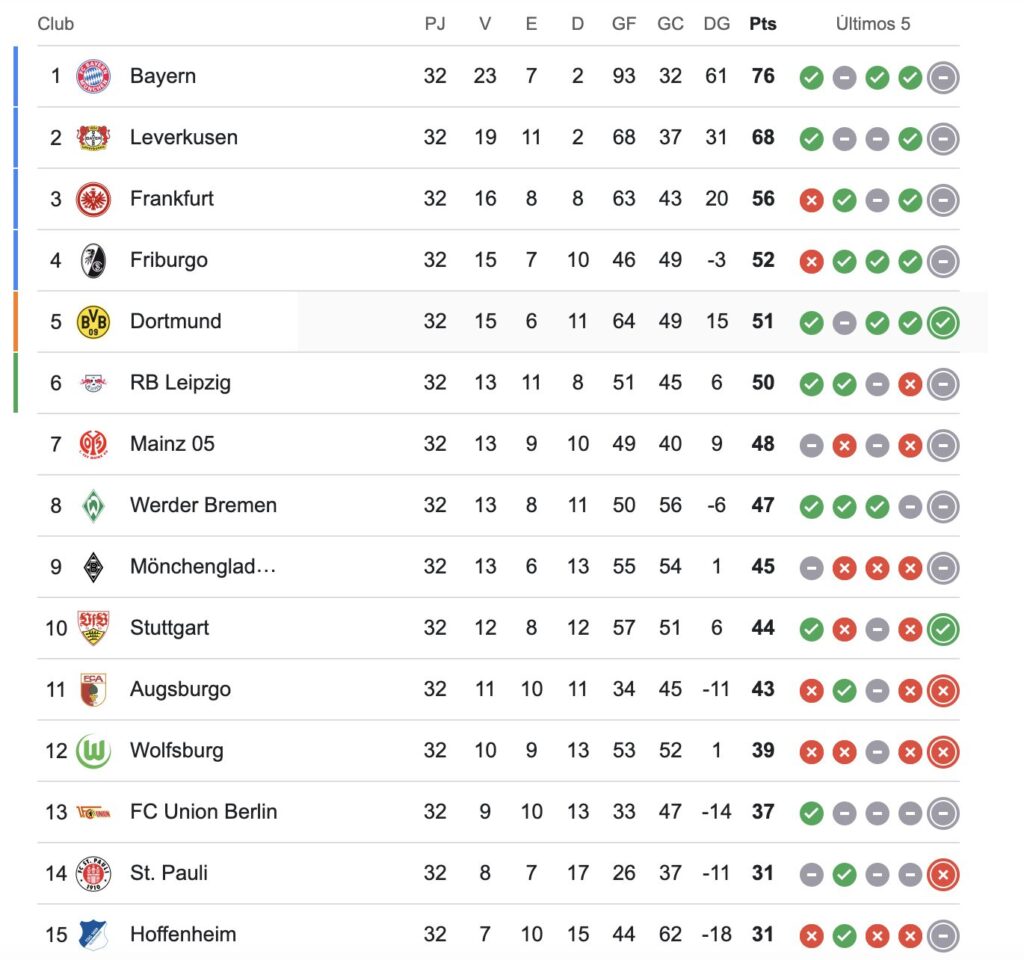Click the Últimos 5 column header
Image resolution: width=1024 pixels, height=960 pixels.
(872, 24)
